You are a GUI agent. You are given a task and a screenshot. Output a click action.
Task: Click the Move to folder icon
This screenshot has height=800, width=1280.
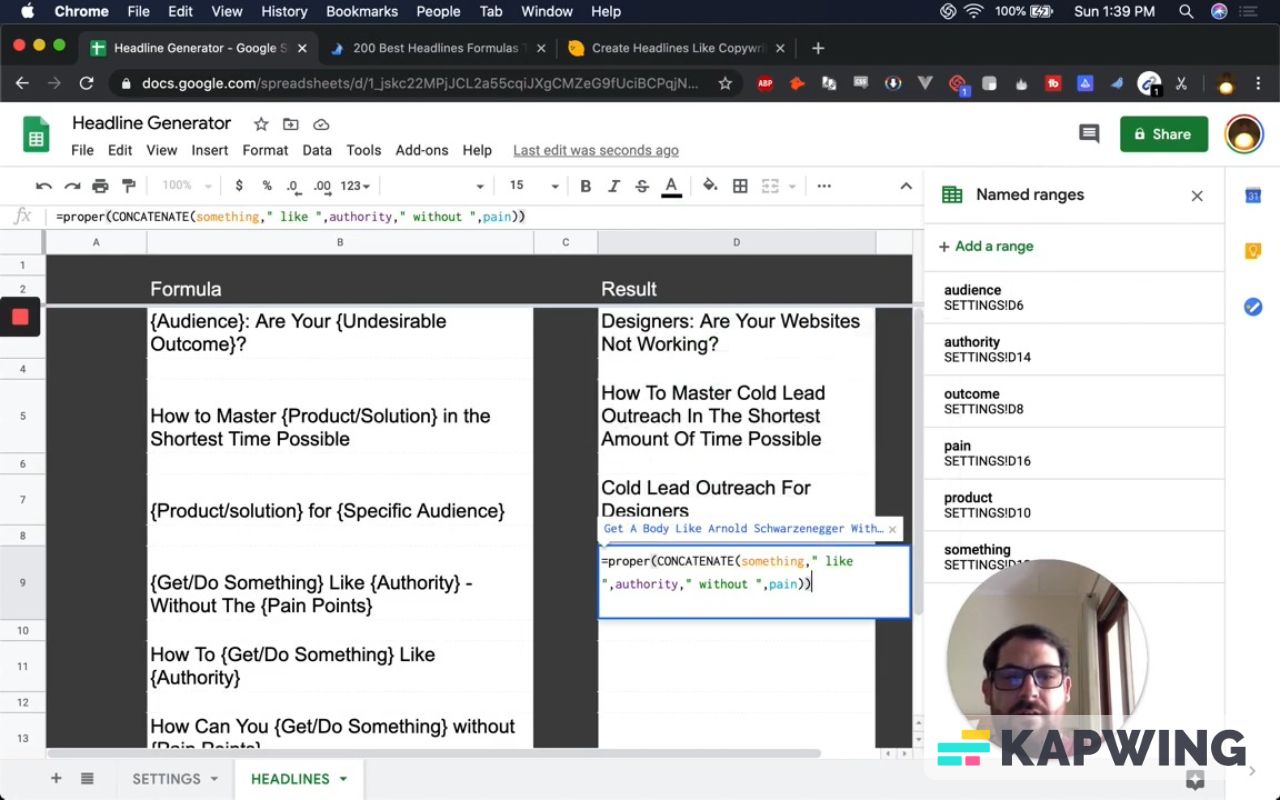tap(291, 124)
